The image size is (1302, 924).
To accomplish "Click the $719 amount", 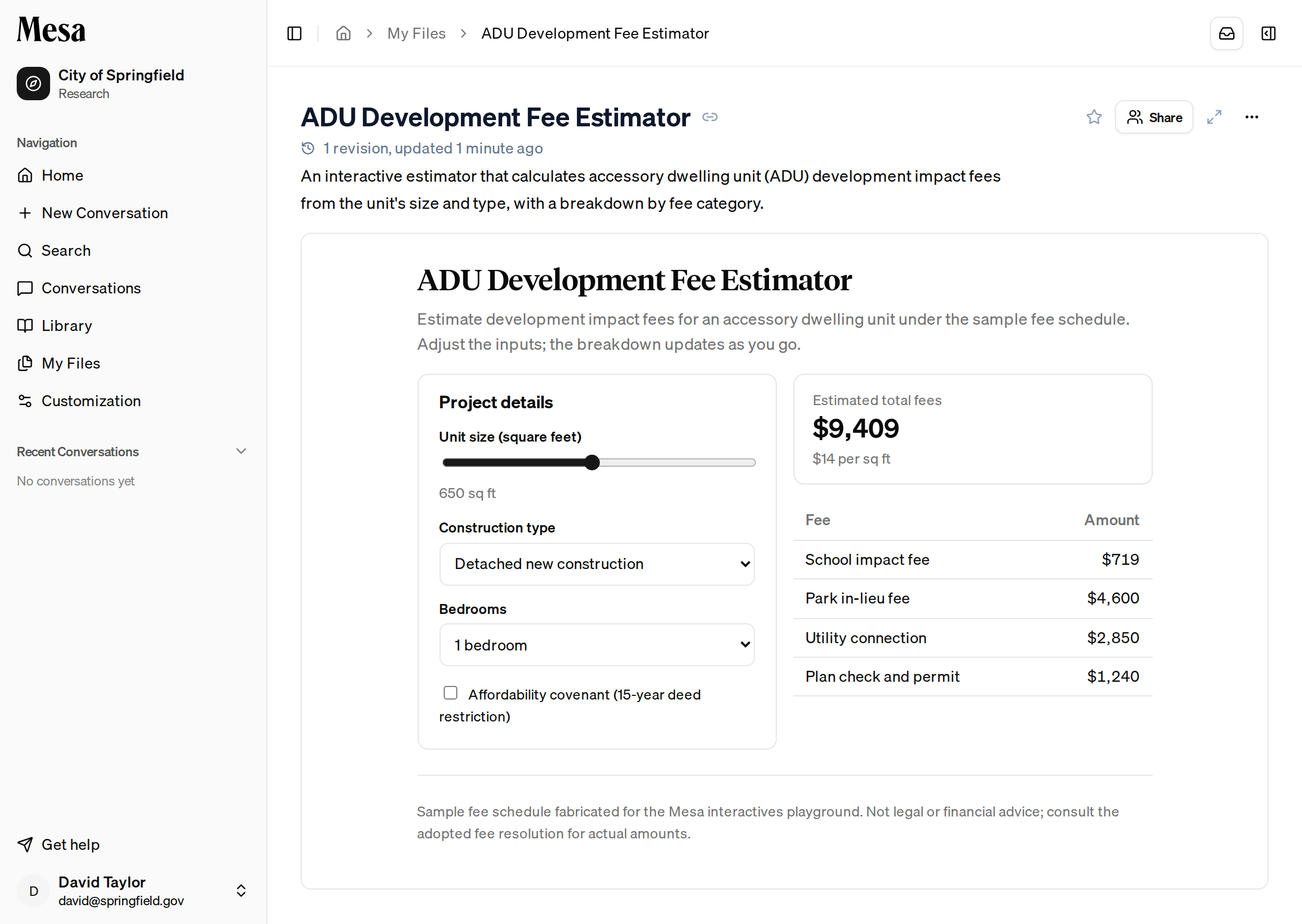I will tap(1120, 560).
